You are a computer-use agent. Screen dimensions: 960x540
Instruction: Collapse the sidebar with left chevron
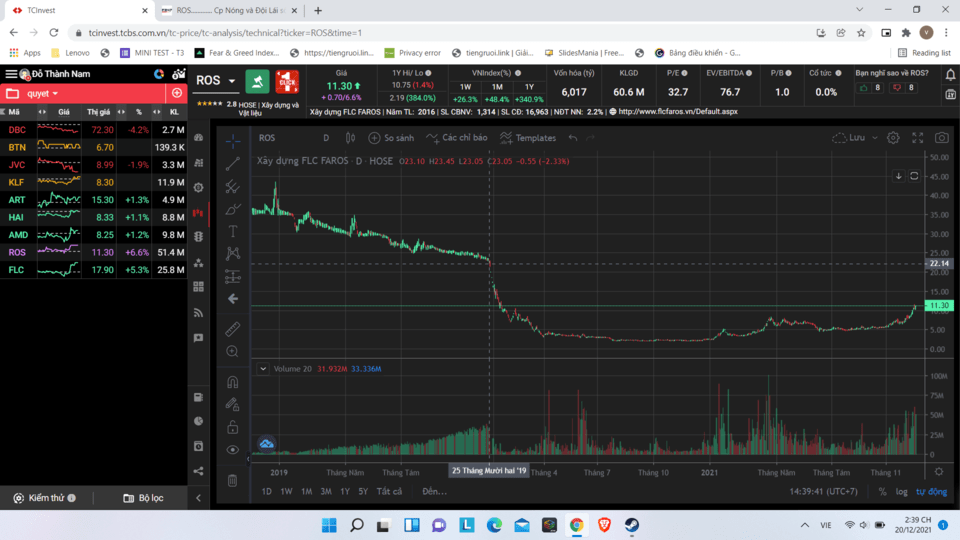pyautogui.click(x=198, y=498)
